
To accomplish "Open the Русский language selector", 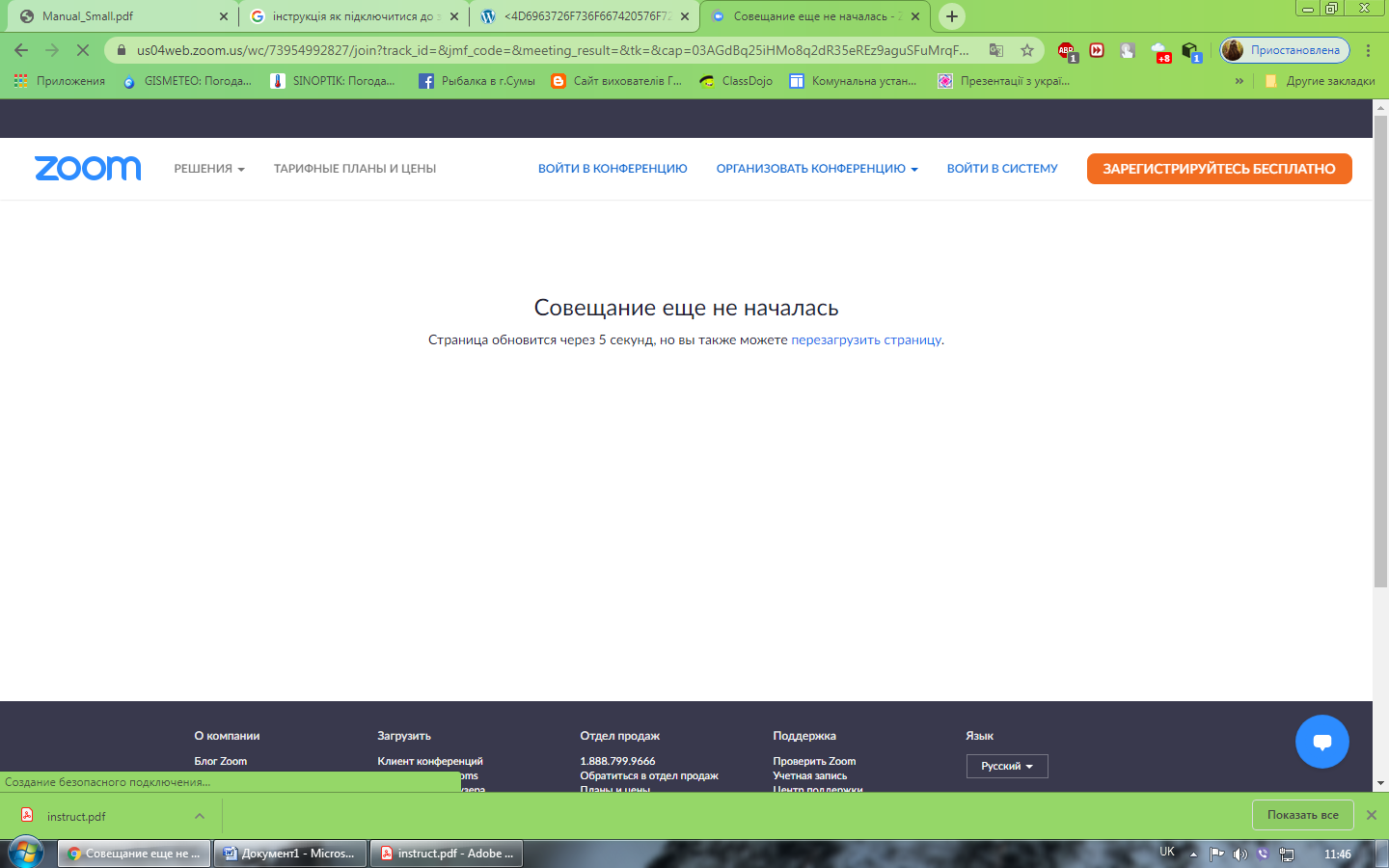I will click(x=1006, y=766).
